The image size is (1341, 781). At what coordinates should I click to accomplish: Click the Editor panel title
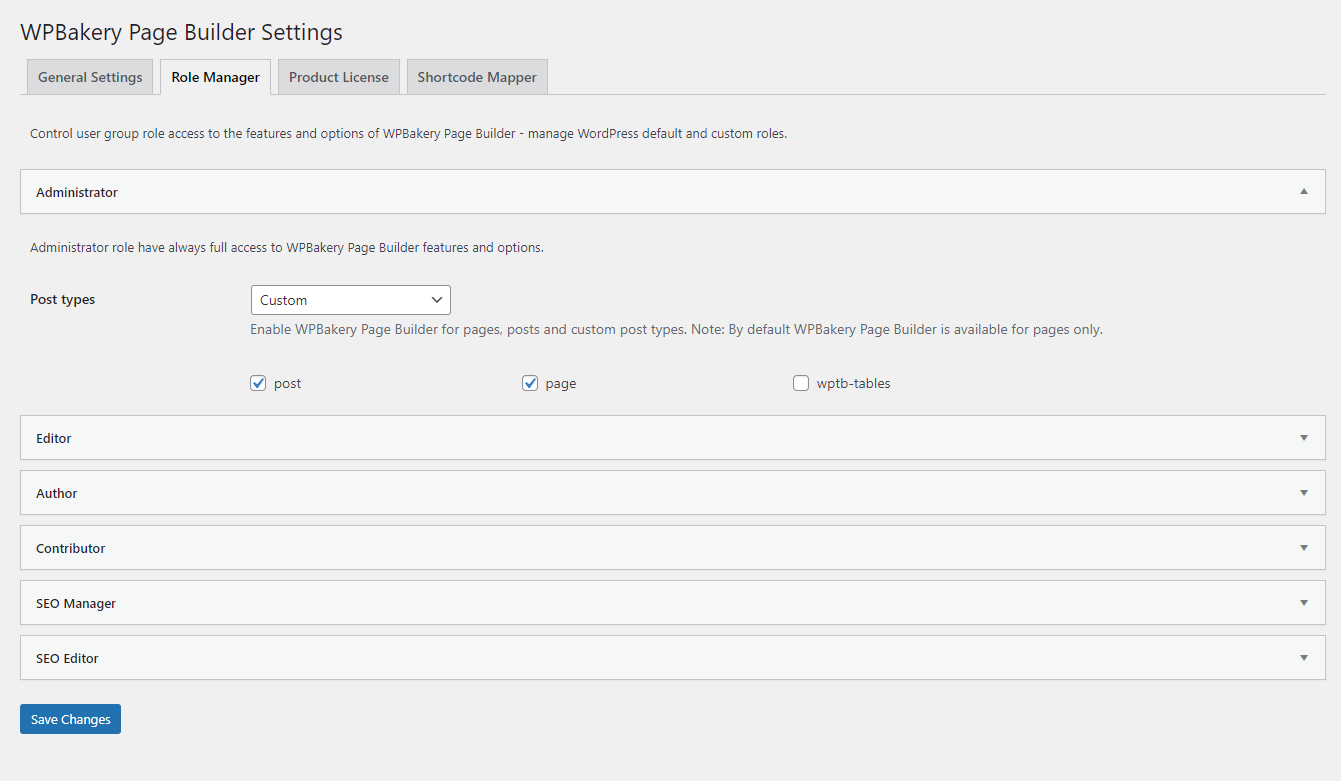click(54, 438)
